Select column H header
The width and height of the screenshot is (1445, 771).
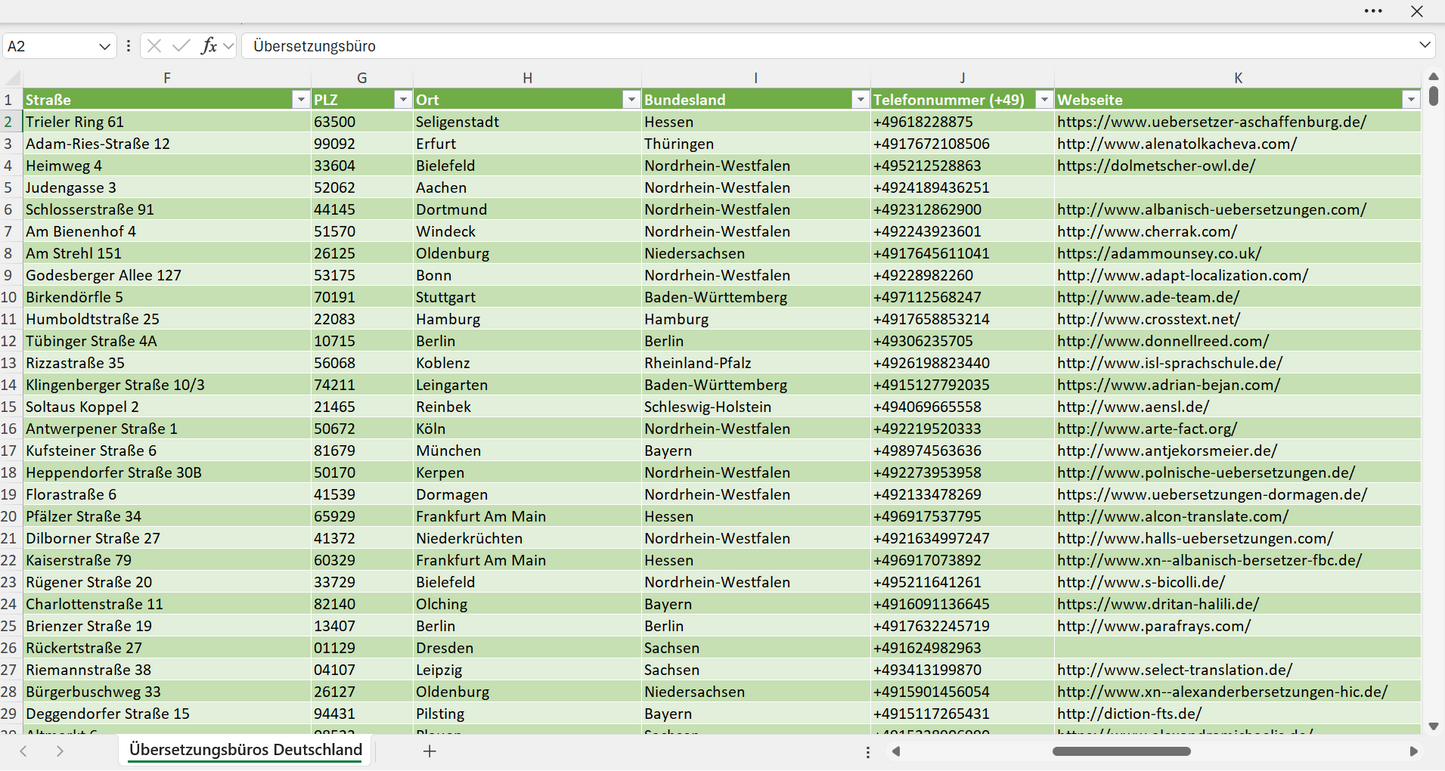click(527, 78)
